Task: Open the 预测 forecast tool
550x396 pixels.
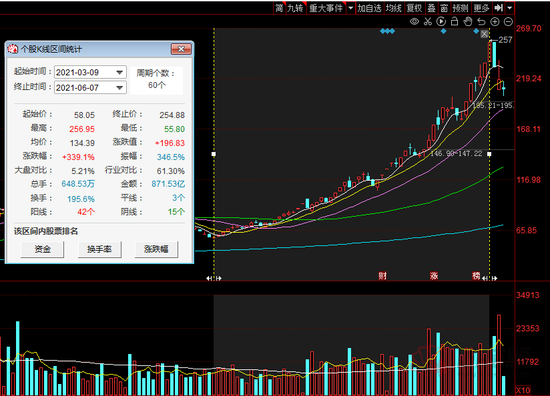Action: pos(460,8)
